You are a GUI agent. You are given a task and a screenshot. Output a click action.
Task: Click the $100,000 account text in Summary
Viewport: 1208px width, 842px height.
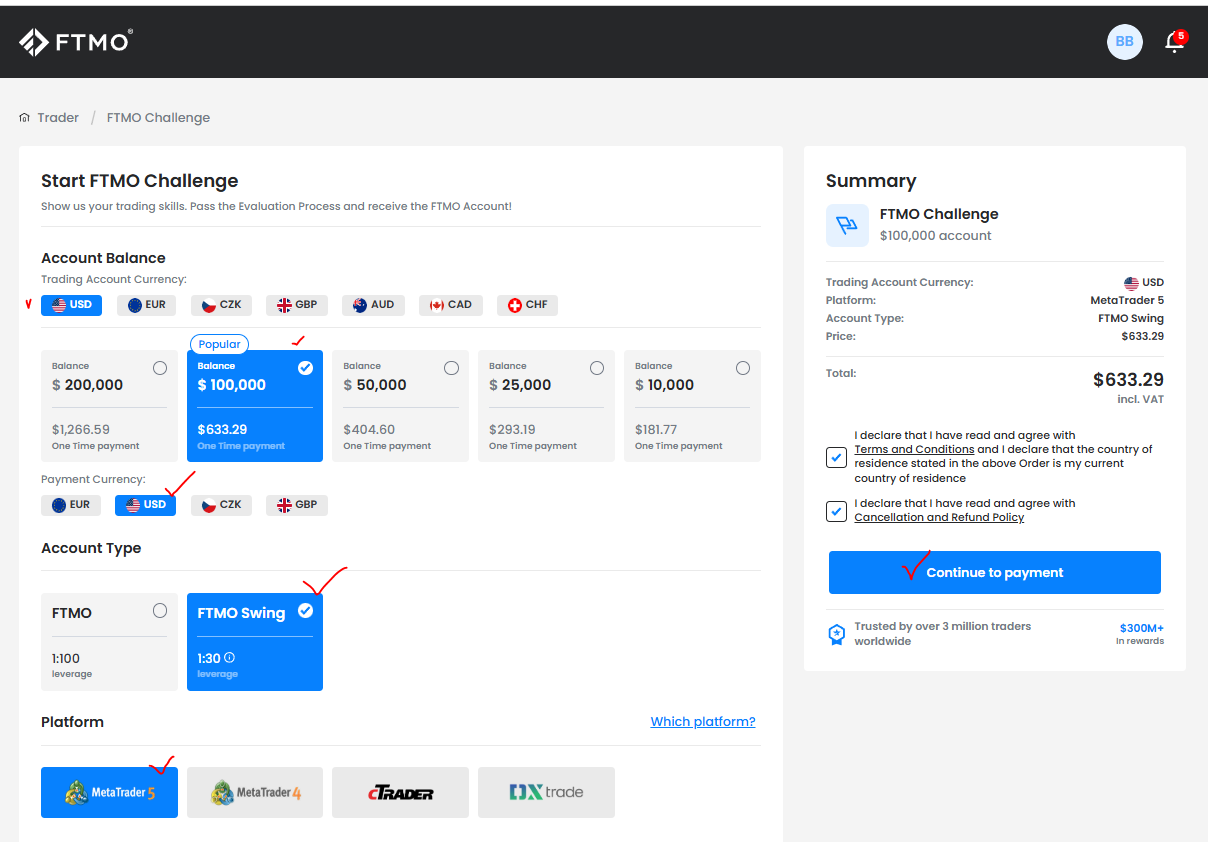tap(936, 236)
